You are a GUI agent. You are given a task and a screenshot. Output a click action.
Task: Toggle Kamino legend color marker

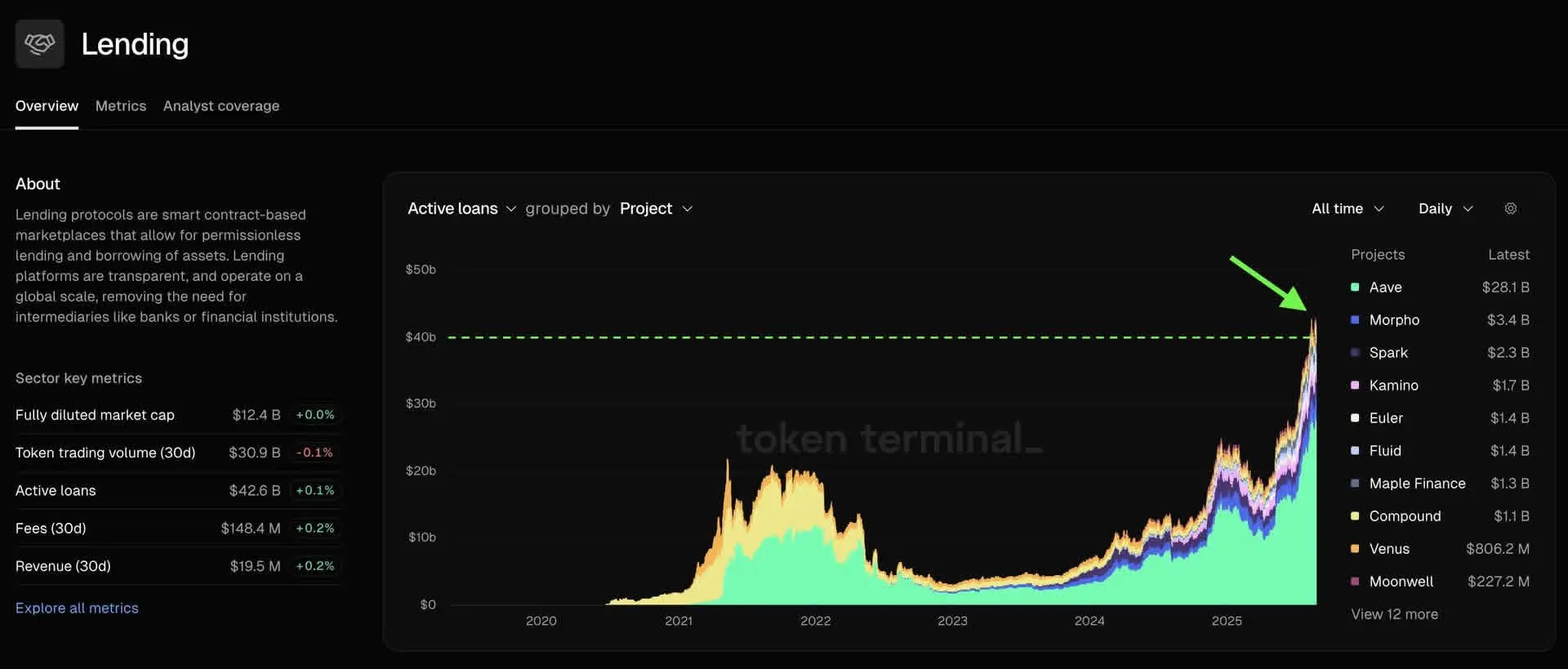pos(1355,385)
